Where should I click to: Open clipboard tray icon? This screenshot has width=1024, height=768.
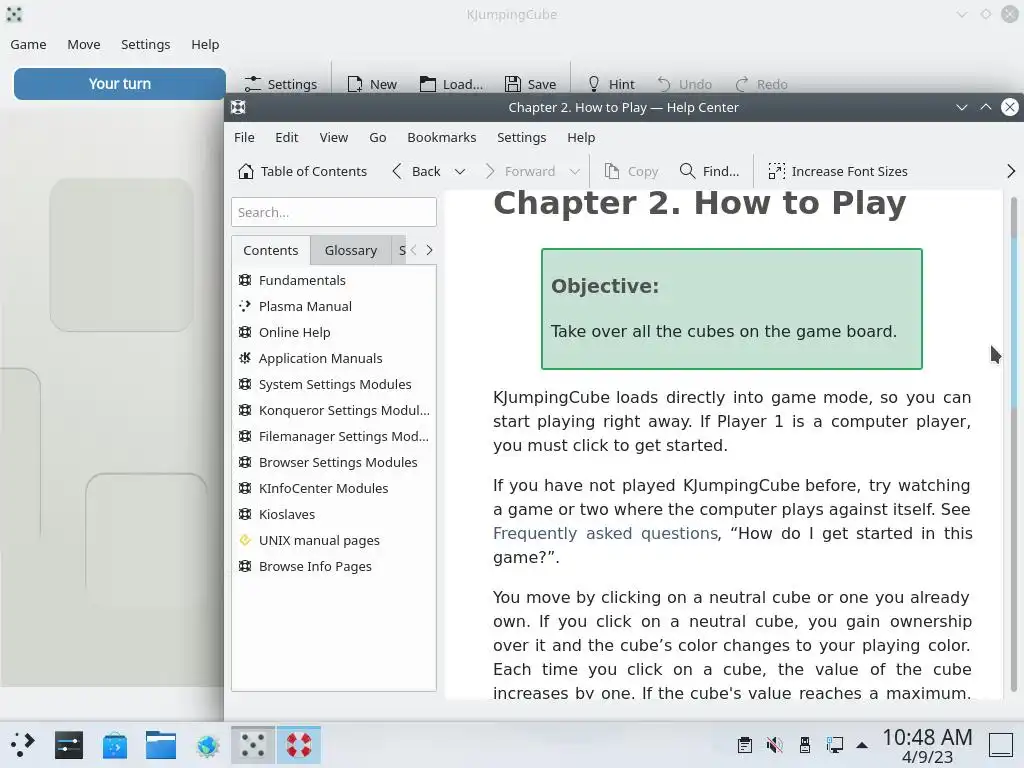click(x=744, y=744)
